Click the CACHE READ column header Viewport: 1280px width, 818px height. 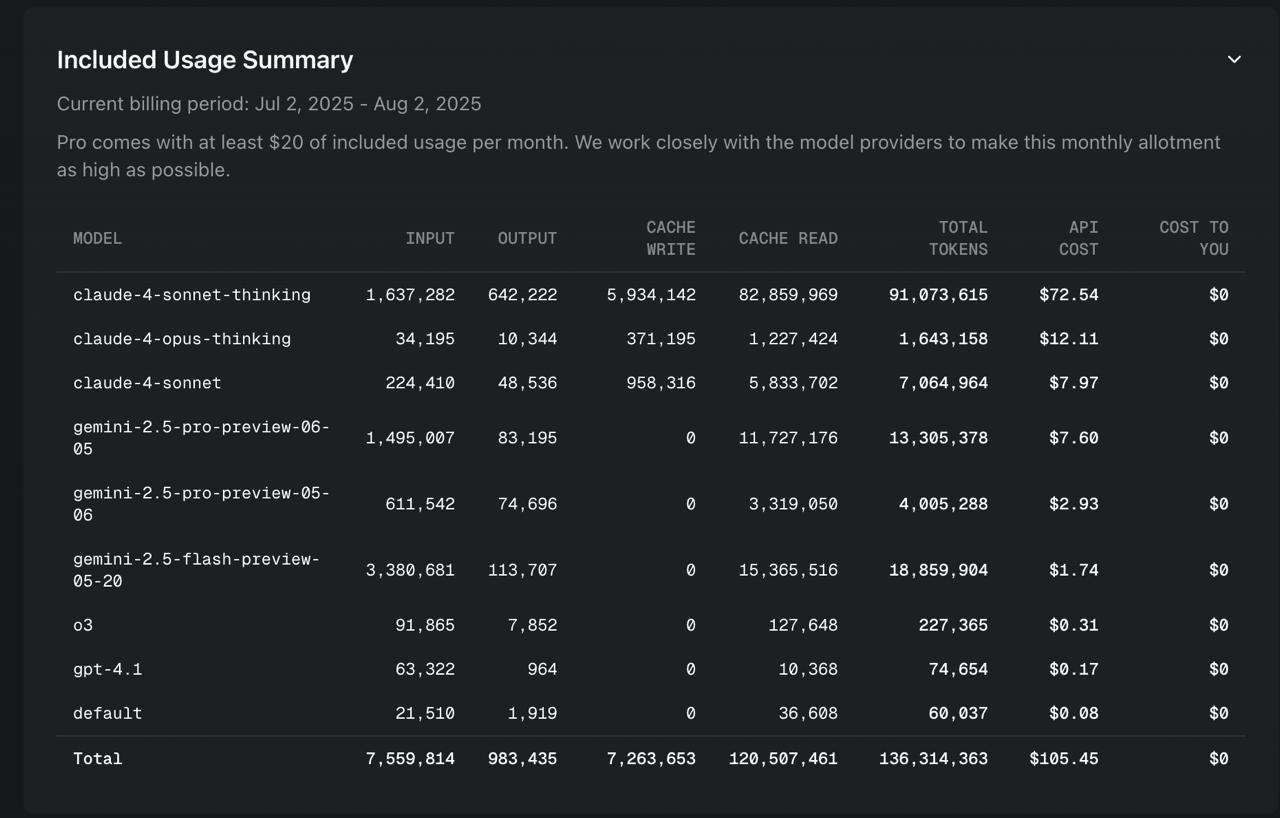coord(788,238)
